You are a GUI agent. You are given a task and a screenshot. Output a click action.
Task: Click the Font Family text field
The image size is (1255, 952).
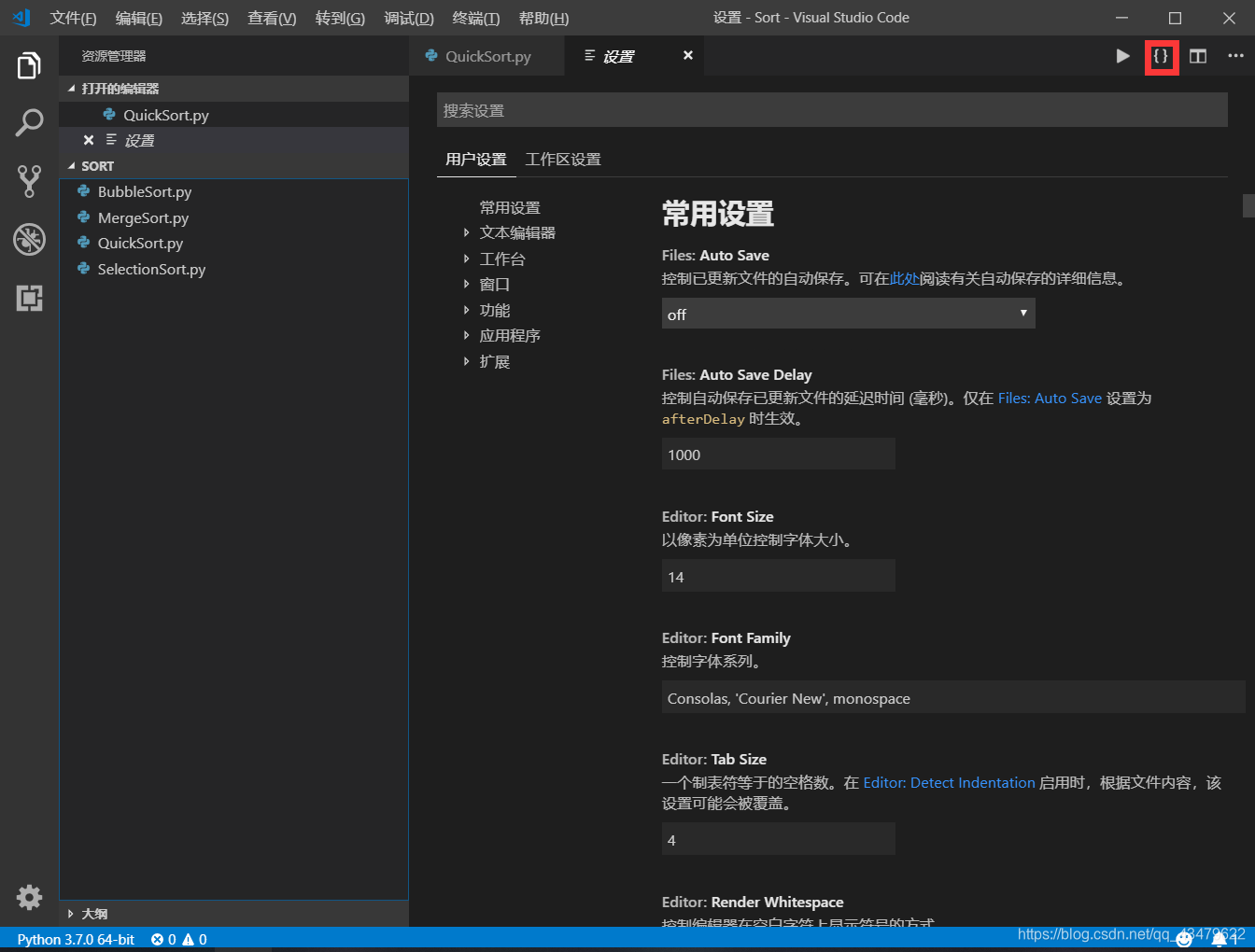pos(953,697)
